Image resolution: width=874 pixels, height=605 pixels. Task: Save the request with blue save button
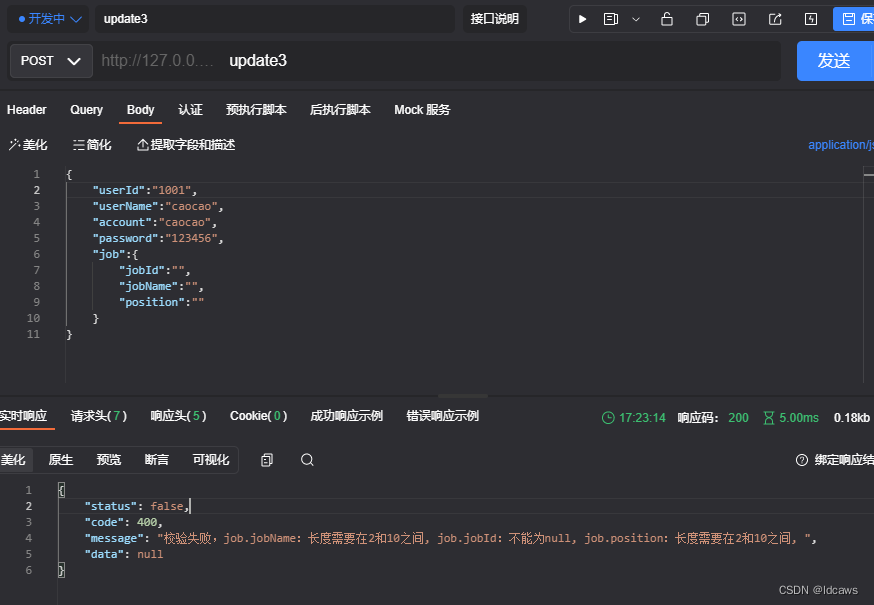pos(853,19)
